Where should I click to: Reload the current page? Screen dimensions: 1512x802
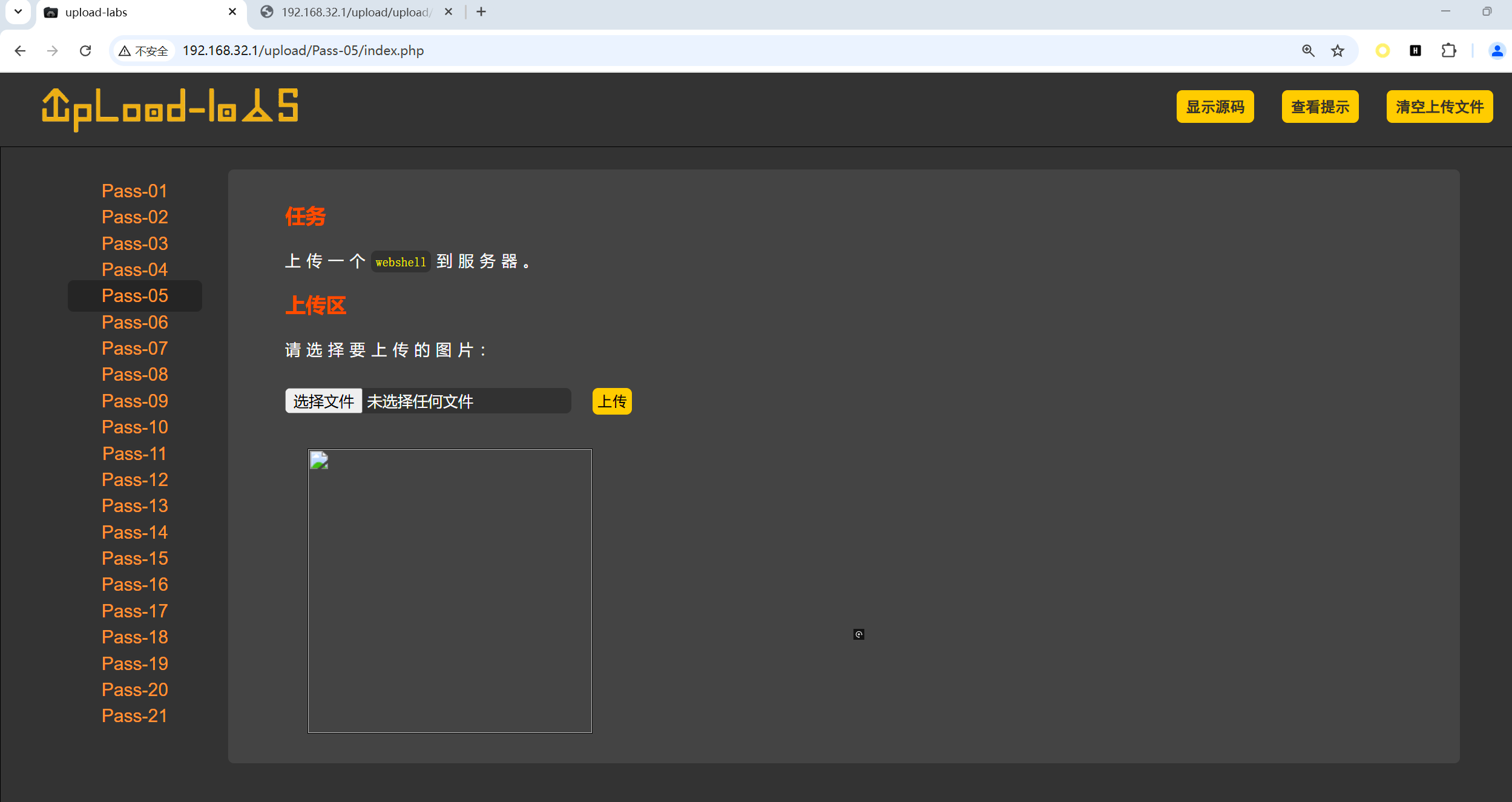pos(85,51)
